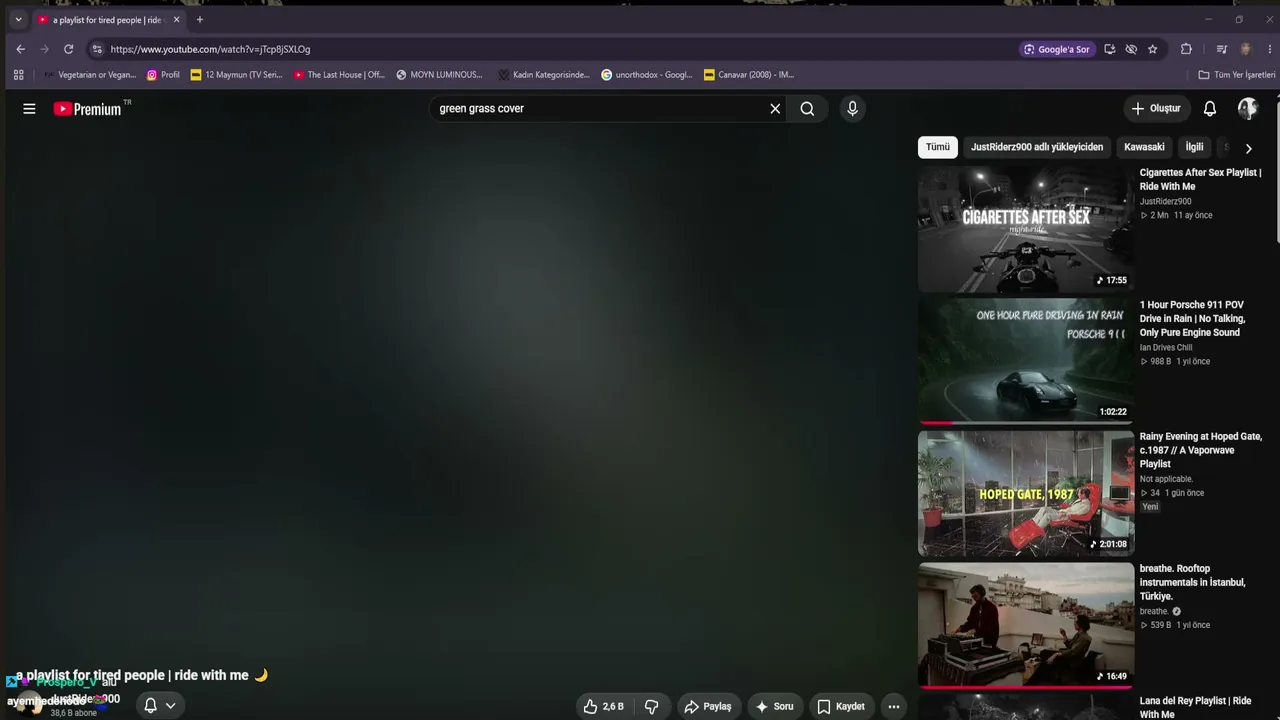1280x720 pixels.
Task: Reload the YouTube page
Action: click(68, 49)
